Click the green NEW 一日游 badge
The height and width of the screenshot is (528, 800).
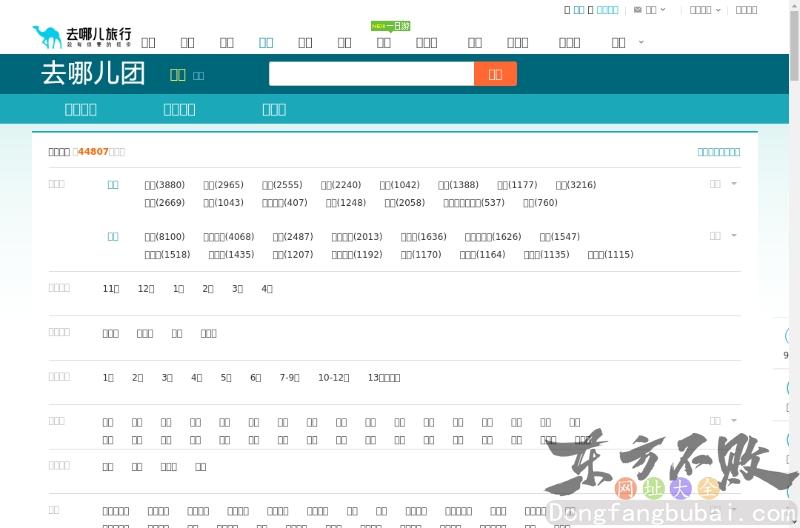click(x=390, y=26)
